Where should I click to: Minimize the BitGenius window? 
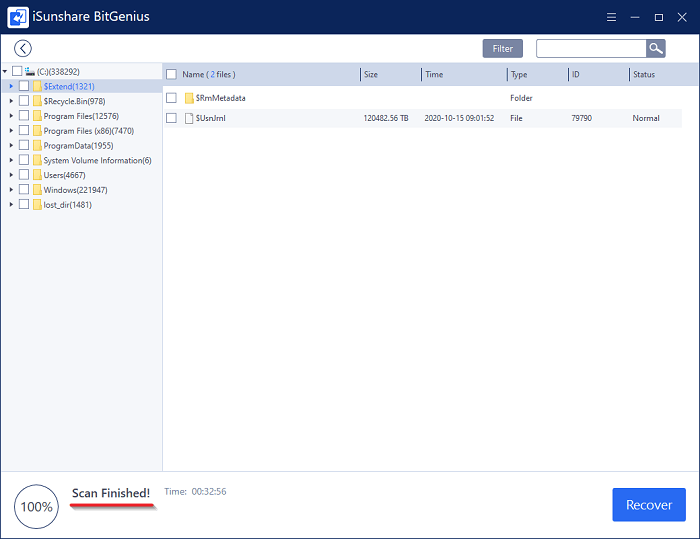tap(635, 17)
